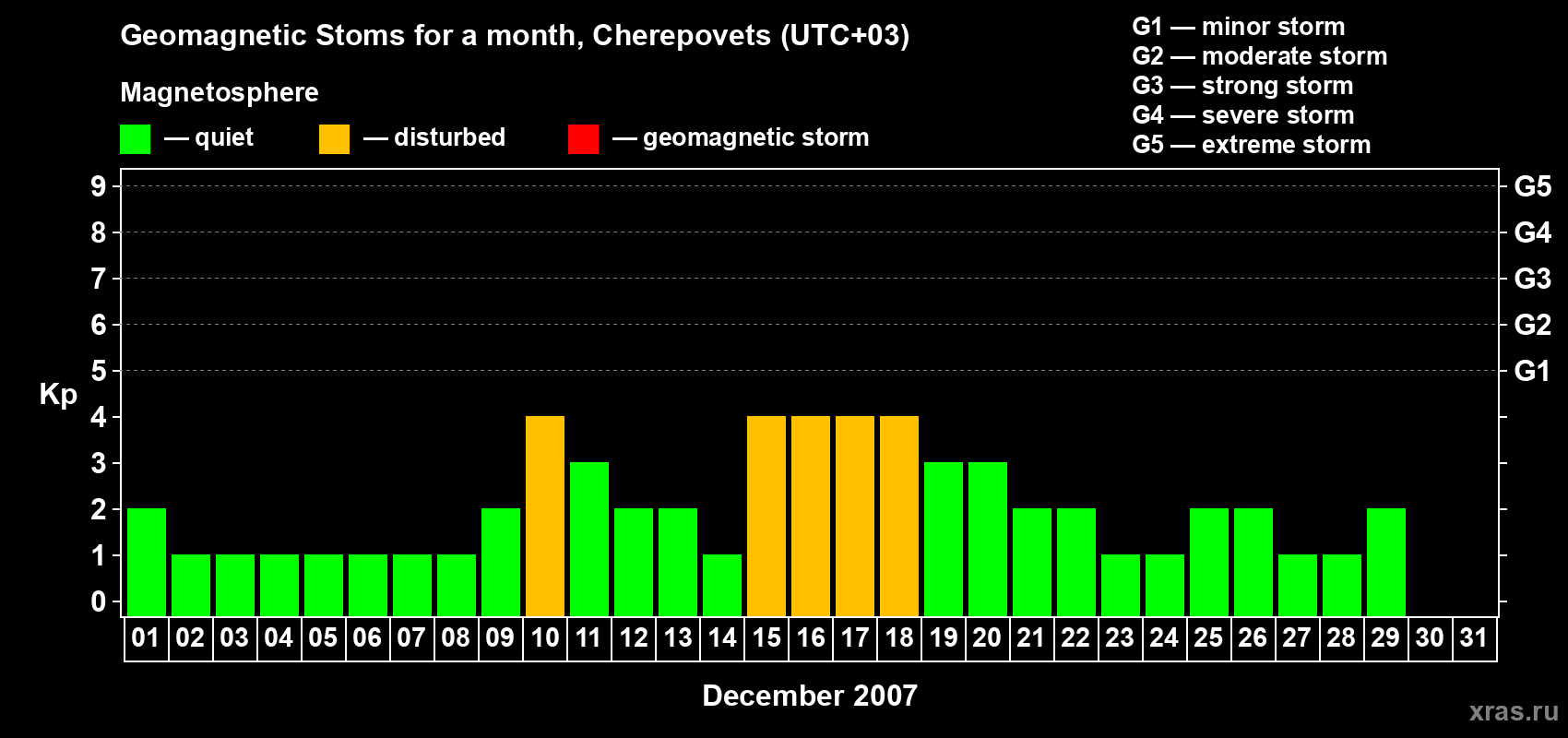Click the date label 30 on the axis

[x=1430, y=638]
